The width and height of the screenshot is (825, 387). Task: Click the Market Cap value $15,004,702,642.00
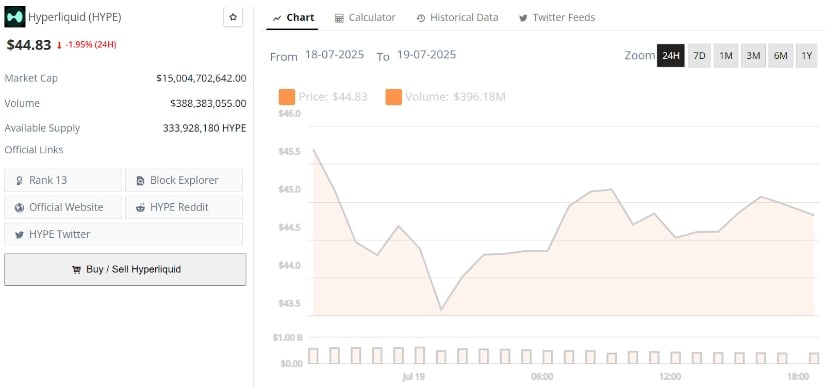pyautogui.click(x=202, y=78)
